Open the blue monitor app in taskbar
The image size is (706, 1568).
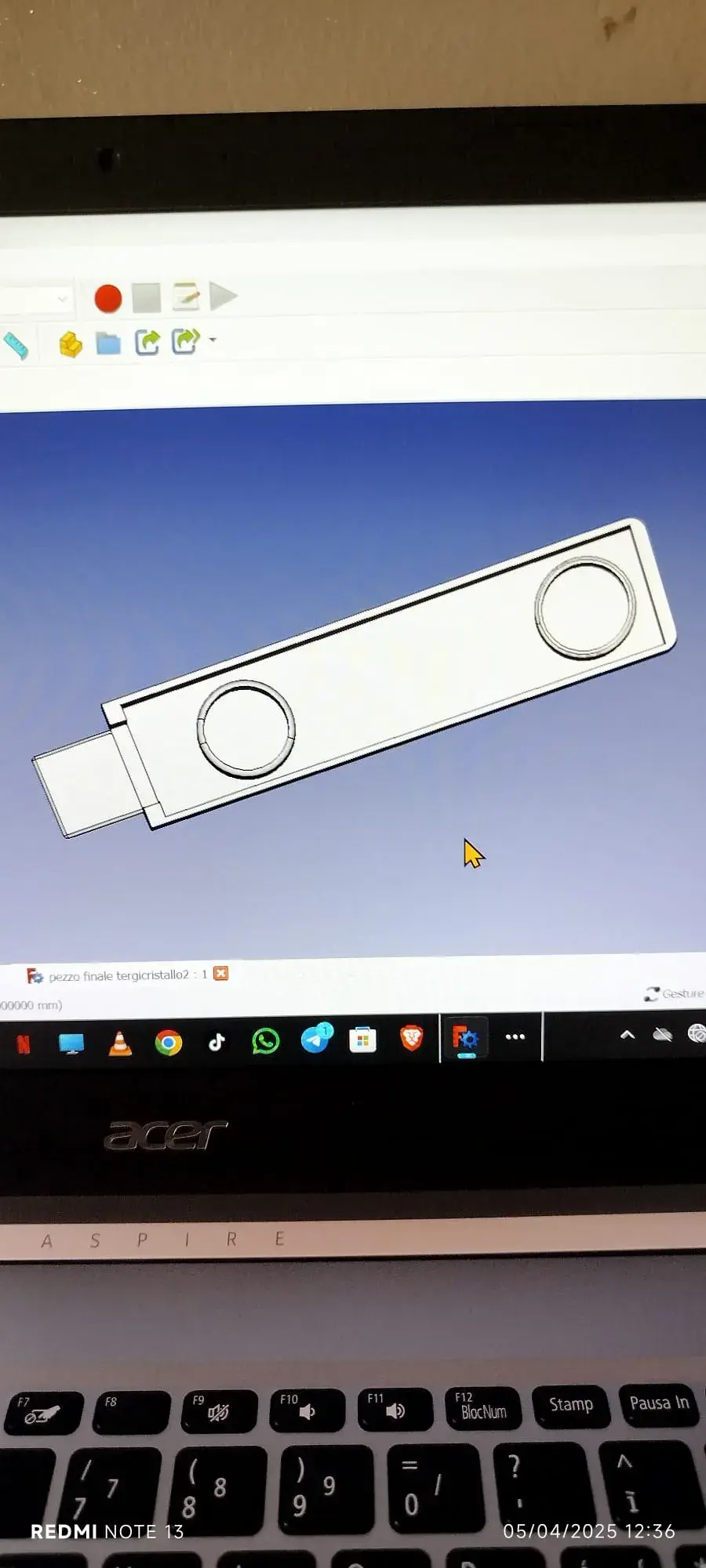point(71,1044)
